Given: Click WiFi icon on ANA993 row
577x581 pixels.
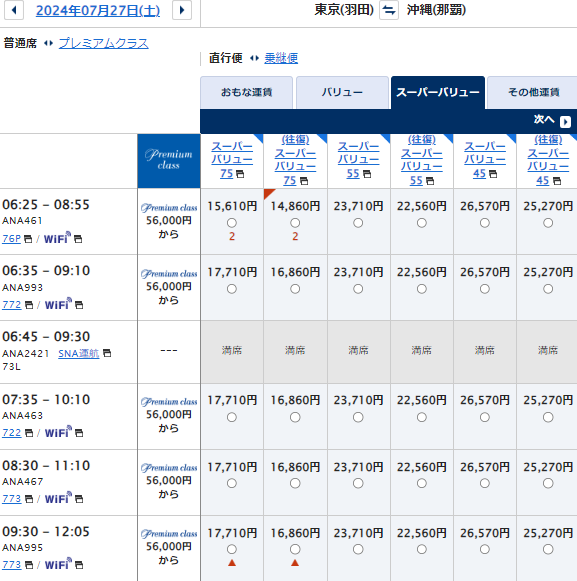Looking at the screenshot, I should pyautogui.click(x=58, y=304).
